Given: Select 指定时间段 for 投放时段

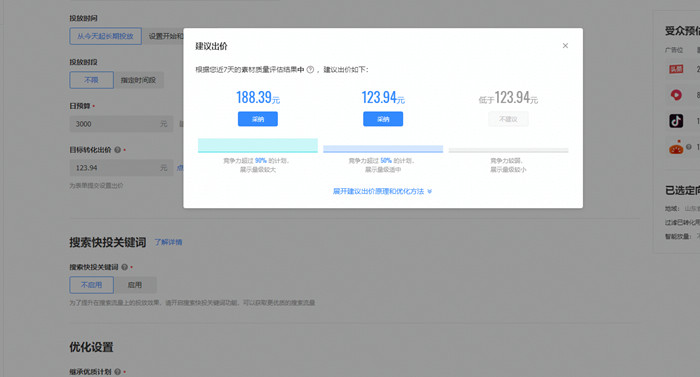Looking at the screenshot, I should click(138, 80).
